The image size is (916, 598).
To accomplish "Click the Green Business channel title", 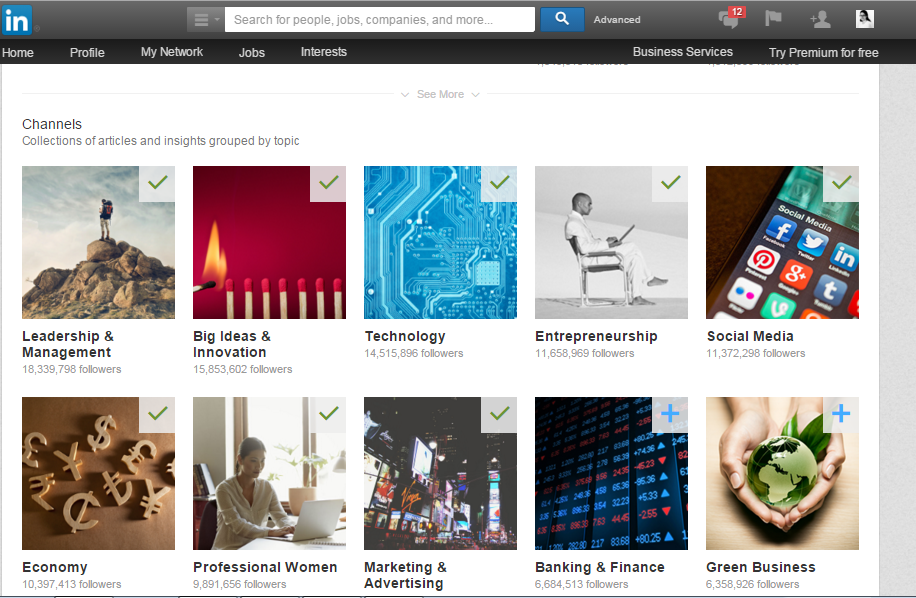I will tap(761, 568).
